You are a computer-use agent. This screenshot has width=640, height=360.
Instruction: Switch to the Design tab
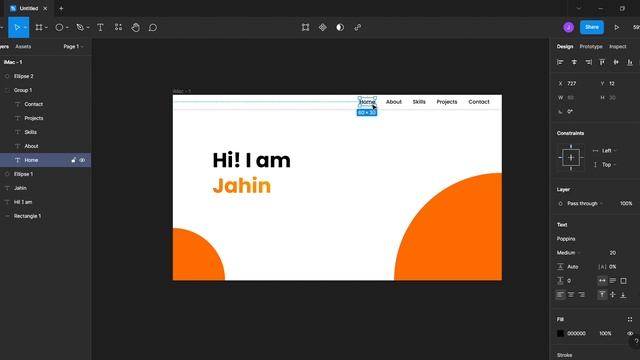pyautogui.click(x=565, y=47)
